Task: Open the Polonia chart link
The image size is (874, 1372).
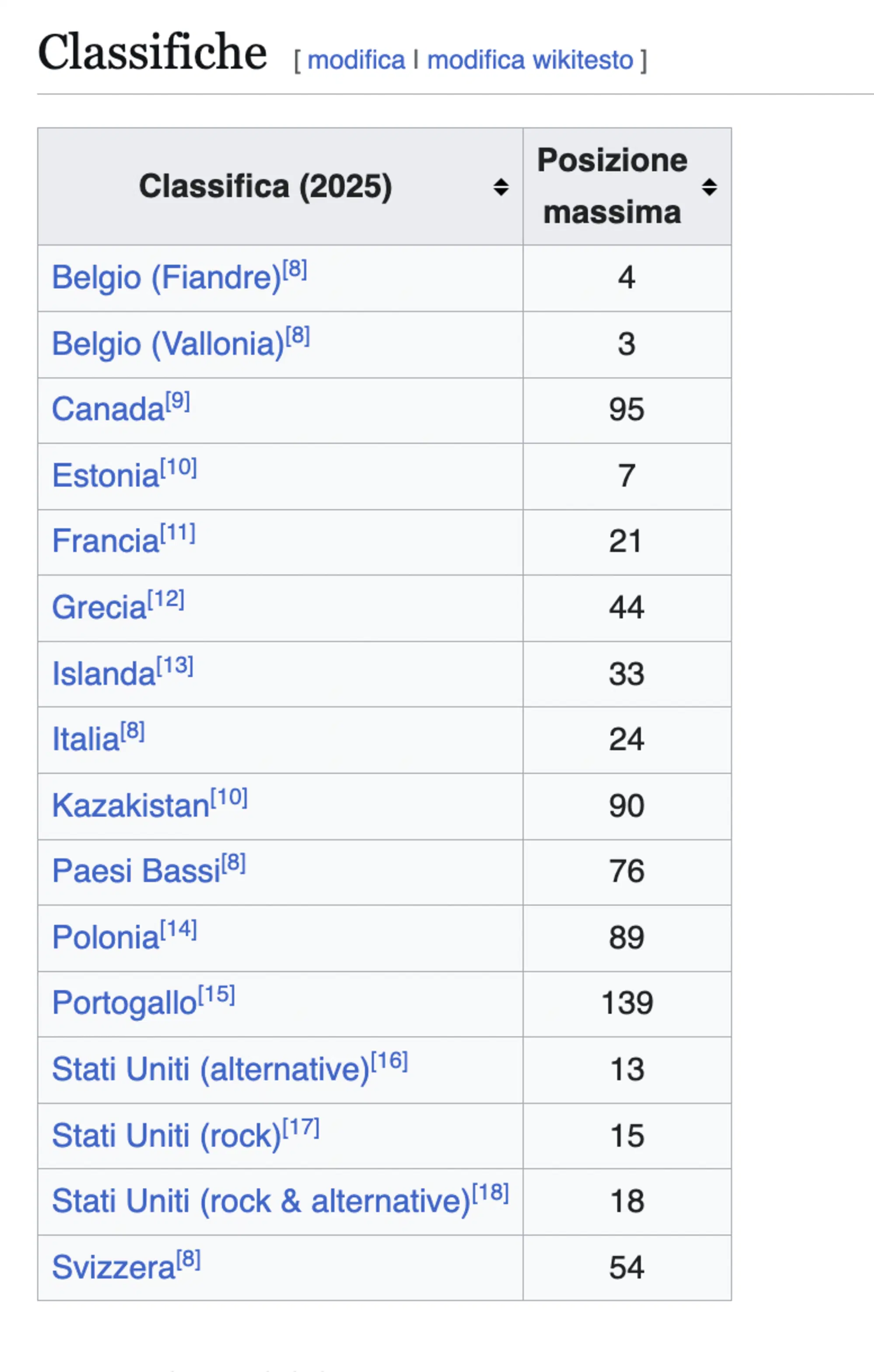Action: pos(105,938)
